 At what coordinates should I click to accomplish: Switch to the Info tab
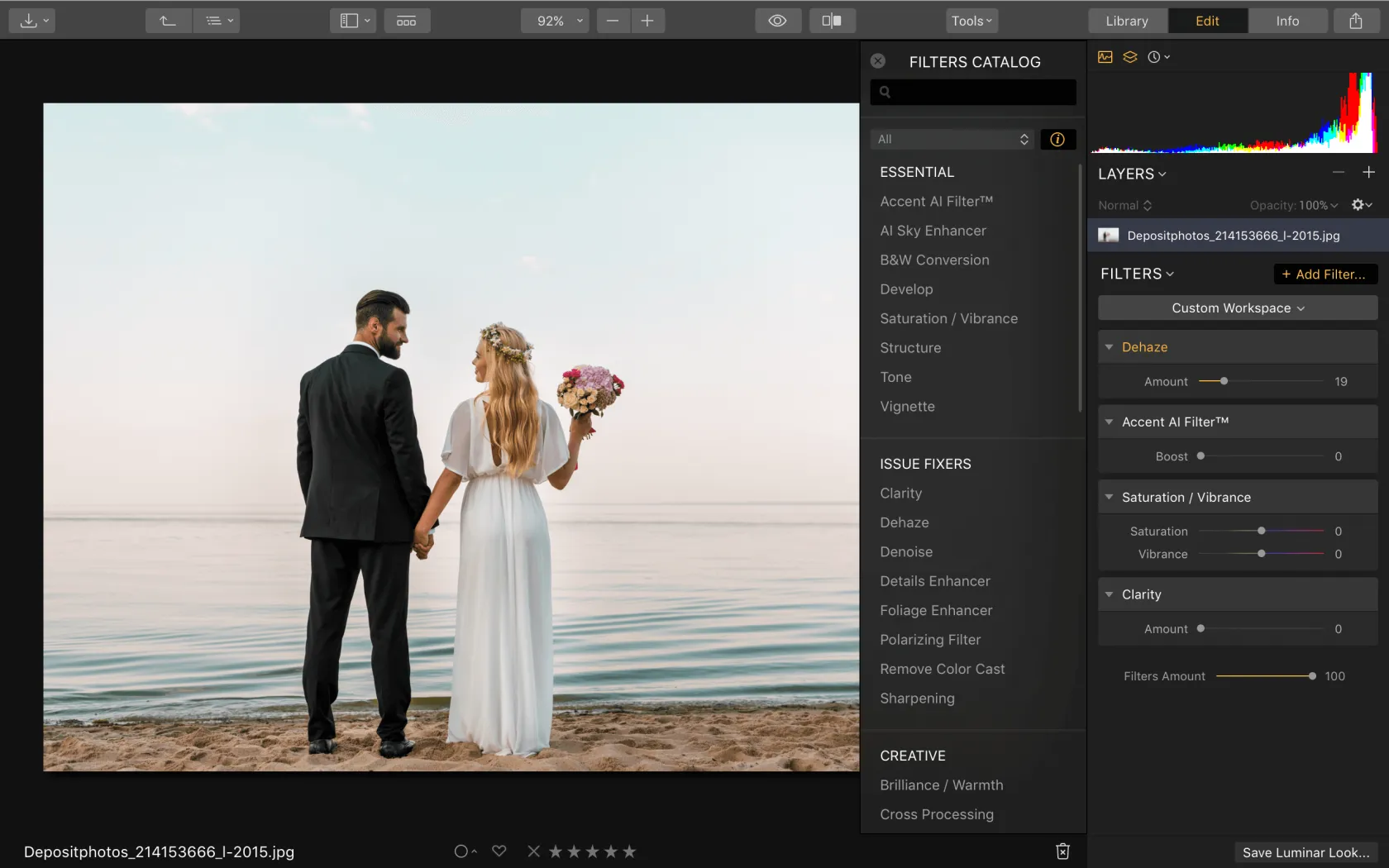tap(1287, 21)
